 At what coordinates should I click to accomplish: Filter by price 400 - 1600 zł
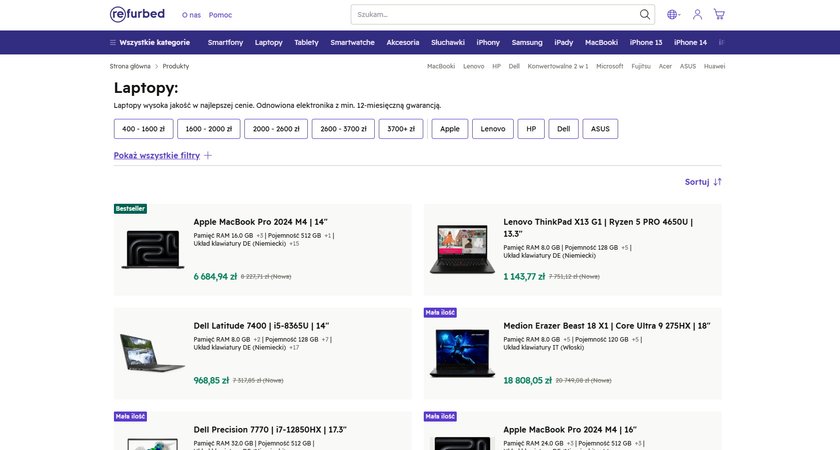(x=144, y=129)
